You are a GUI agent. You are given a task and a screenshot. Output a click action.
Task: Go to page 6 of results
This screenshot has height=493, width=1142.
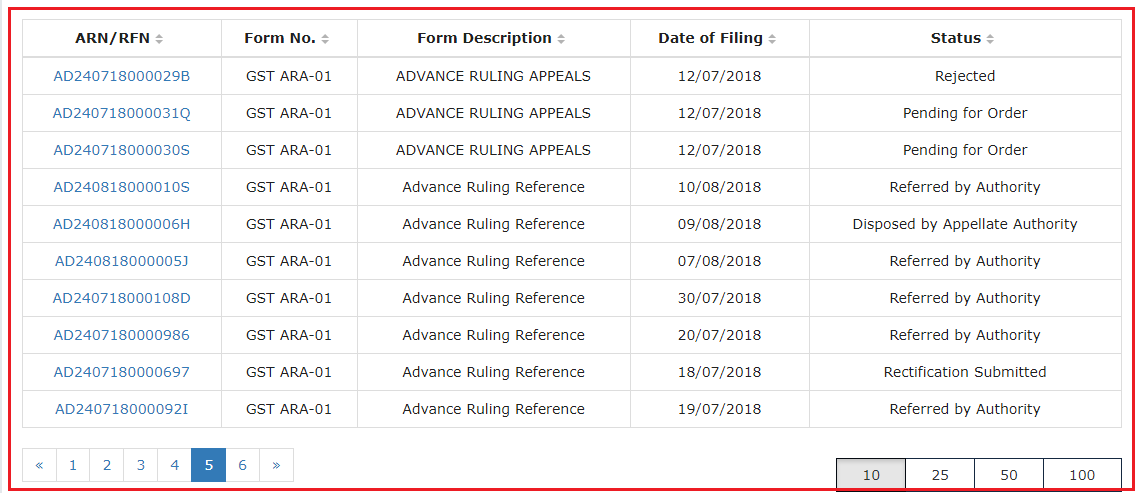[243, 465]
